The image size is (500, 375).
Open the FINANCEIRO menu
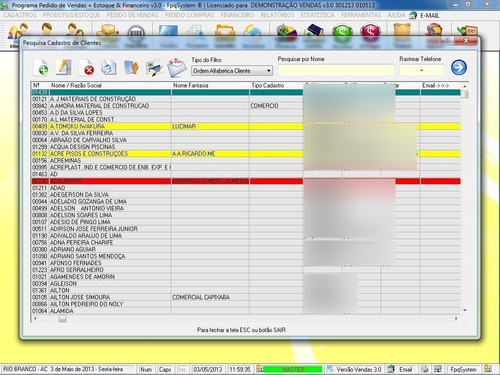pyautogui.click(x=237, y=15)
